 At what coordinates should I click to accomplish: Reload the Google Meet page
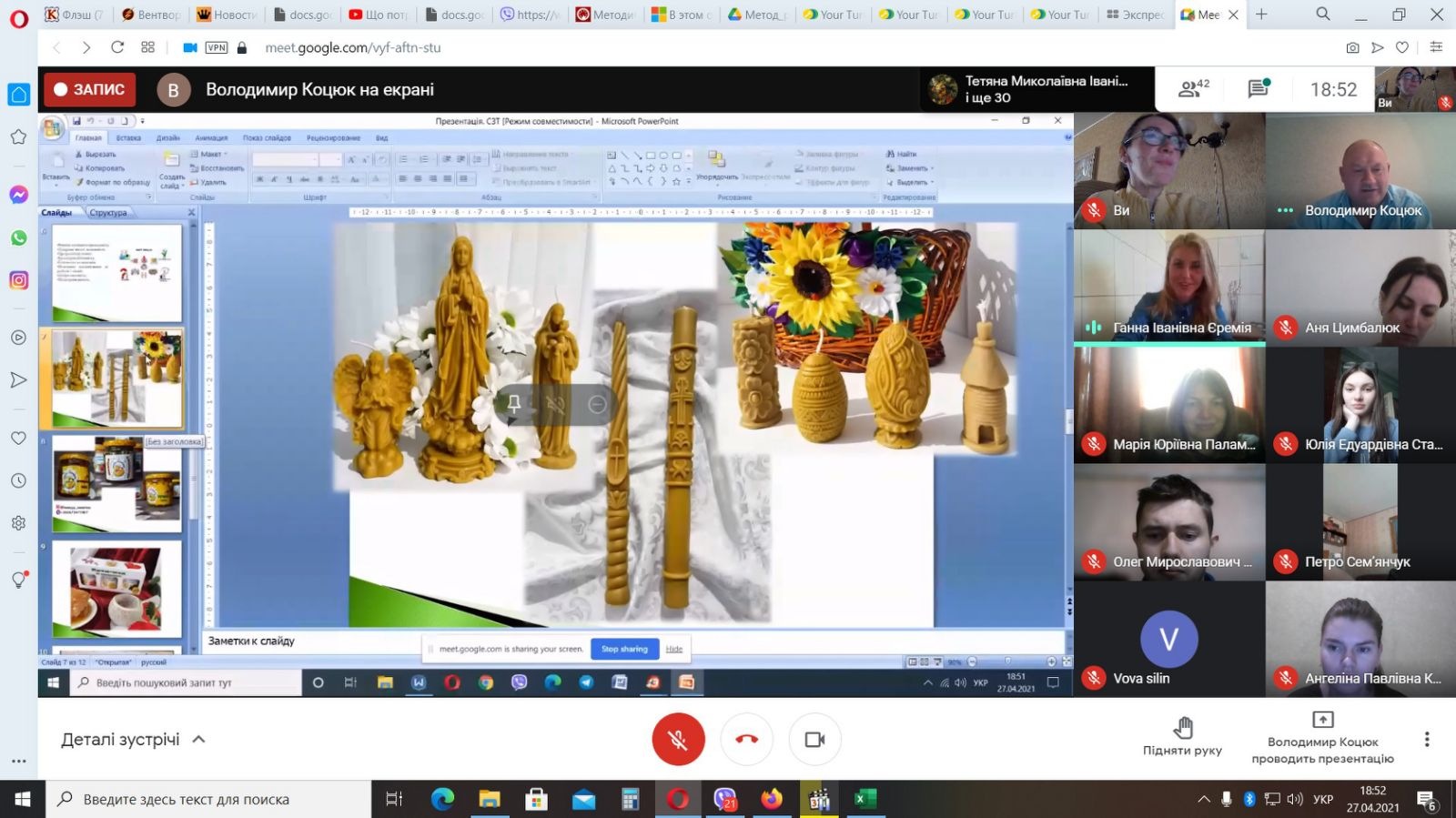[117, 47]
